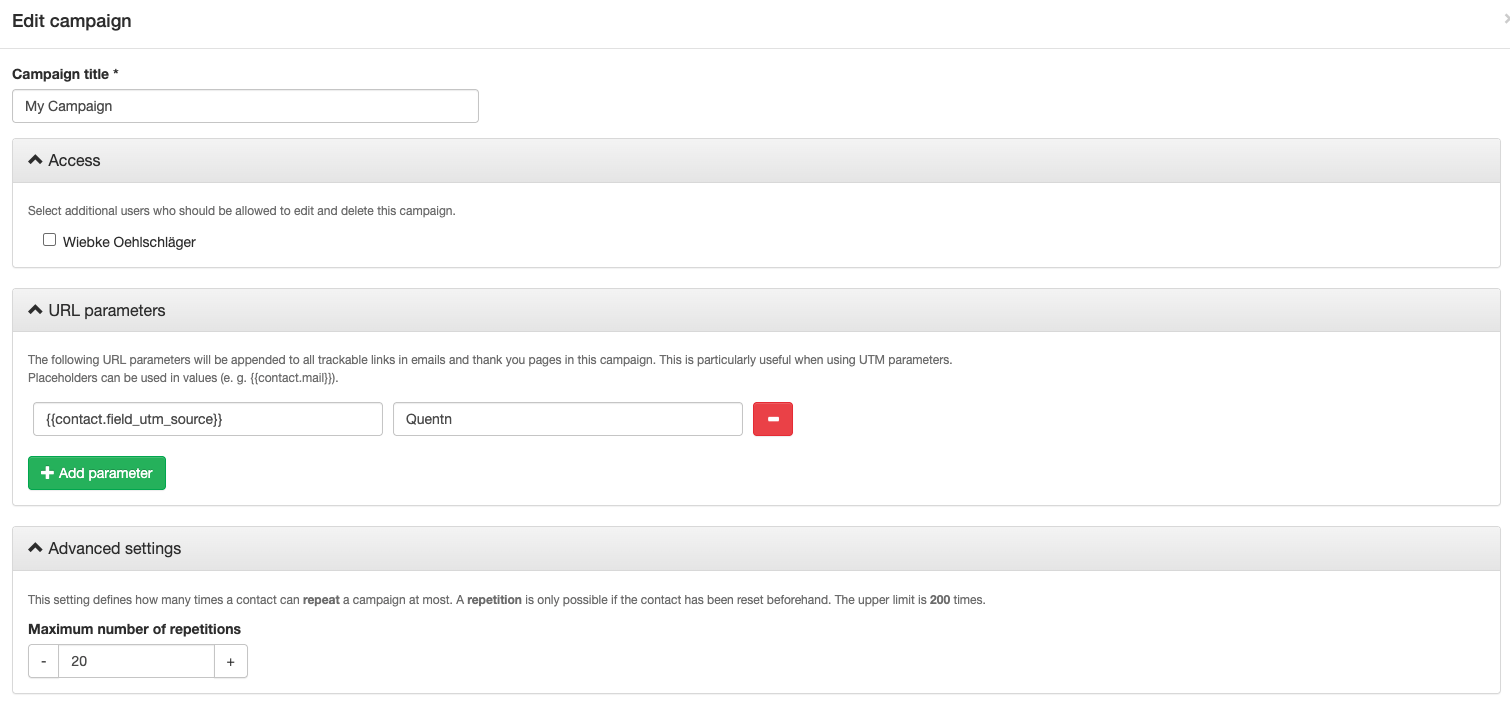Collapse the Access section chevron icon

coord(35,160)
